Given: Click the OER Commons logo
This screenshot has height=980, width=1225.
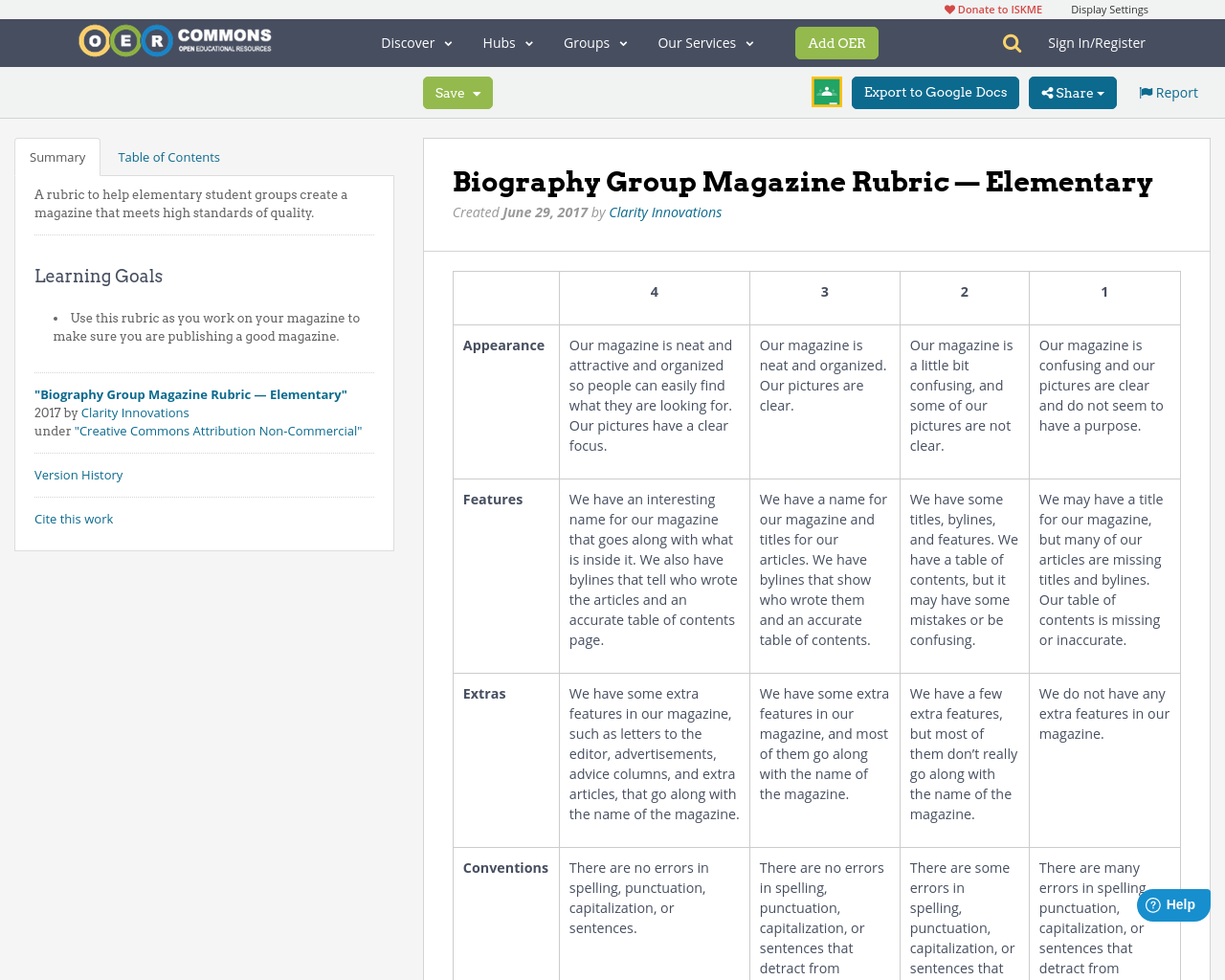Looking at the screenshot, I should (x=174, y=40).
